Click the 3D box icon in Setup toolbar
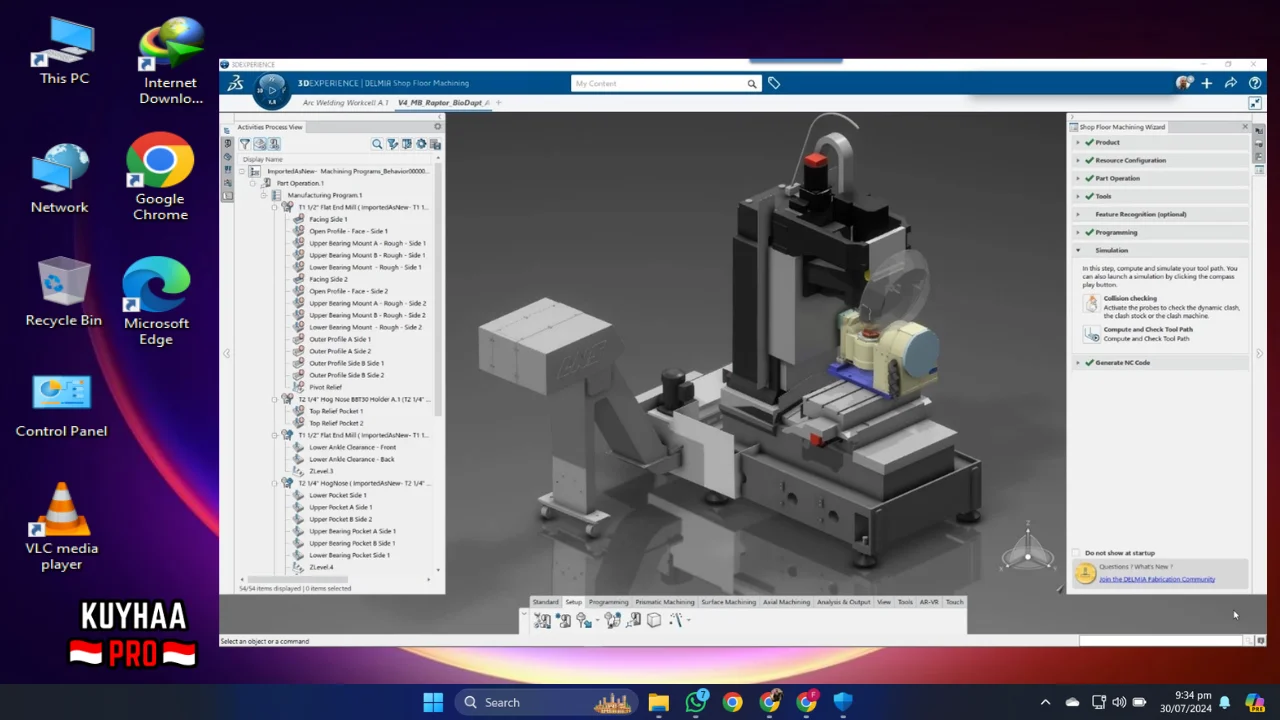This screenshot has height=720, width=1280. [654, 620]
